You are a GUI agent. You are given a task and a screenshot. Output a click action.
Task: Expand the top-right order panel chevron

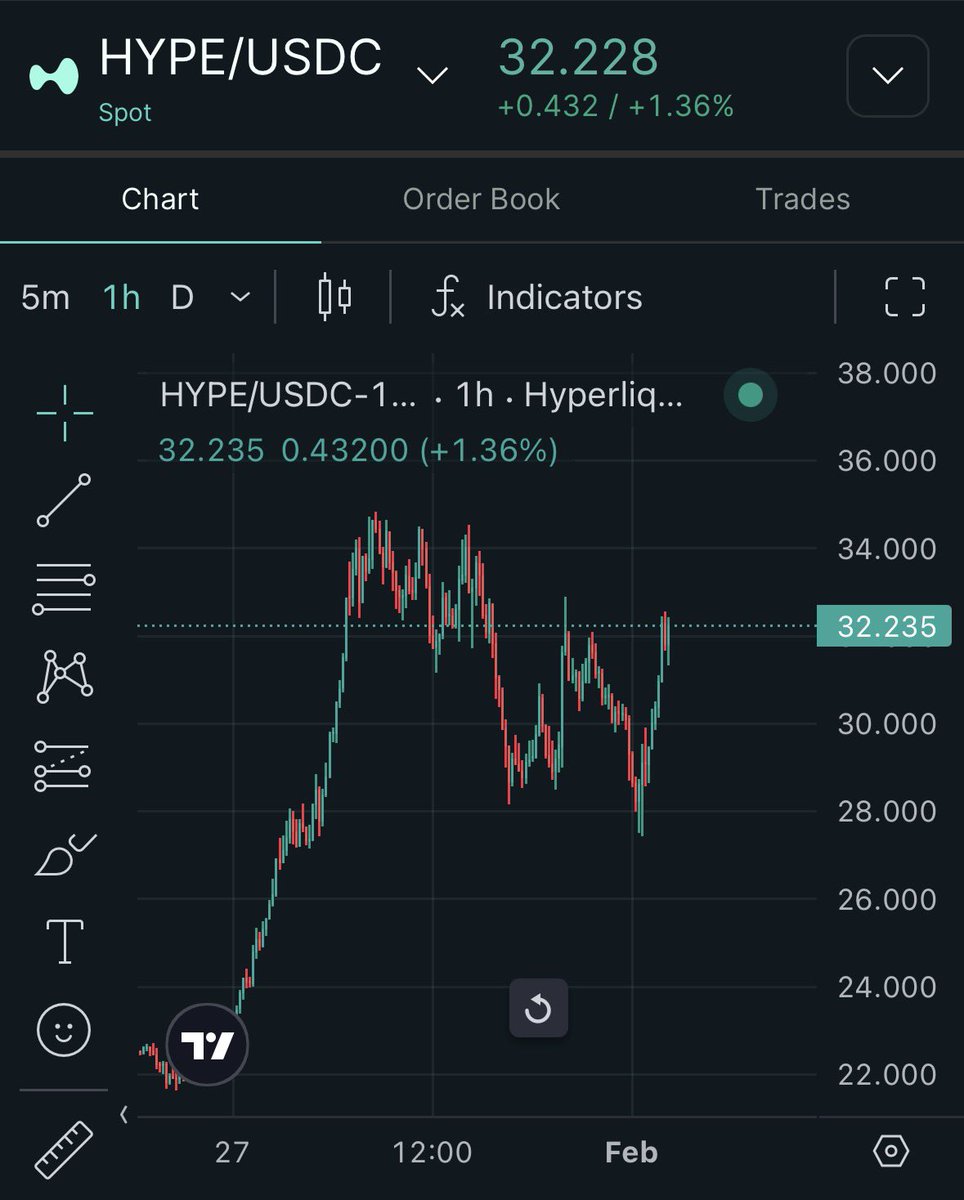pos(886,75)
